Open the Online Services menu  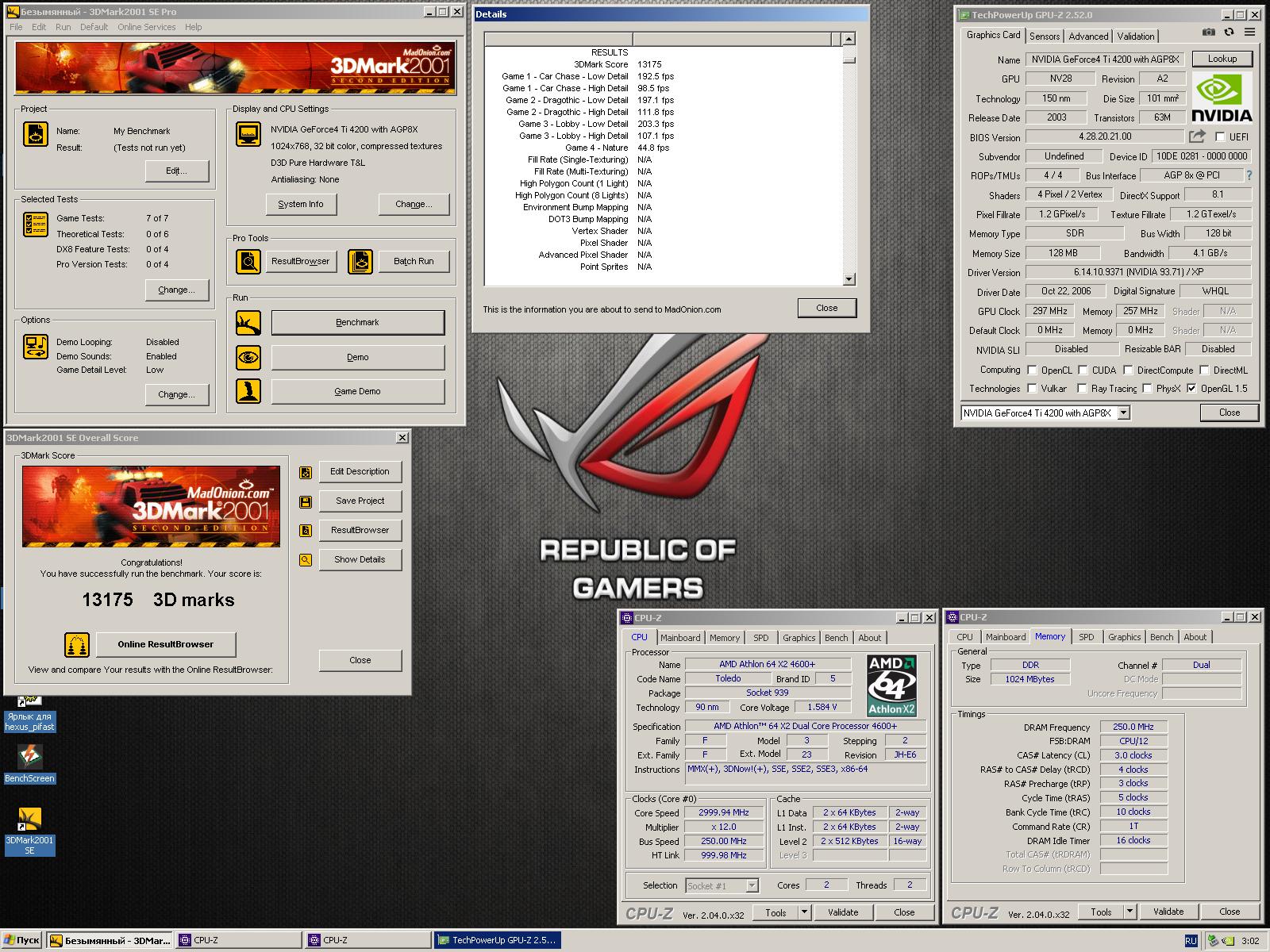click(147, 27)
